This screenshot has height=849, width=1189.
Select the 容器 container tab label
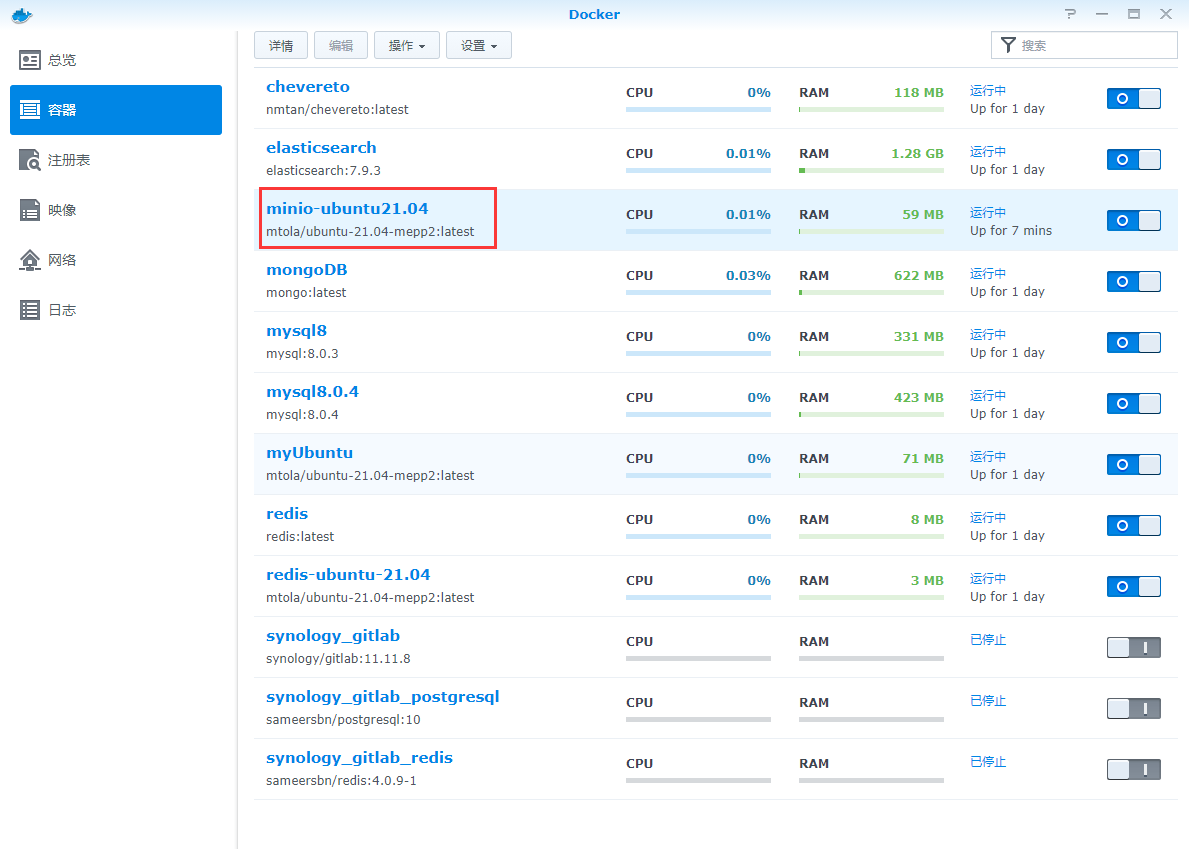click(62, 110)
